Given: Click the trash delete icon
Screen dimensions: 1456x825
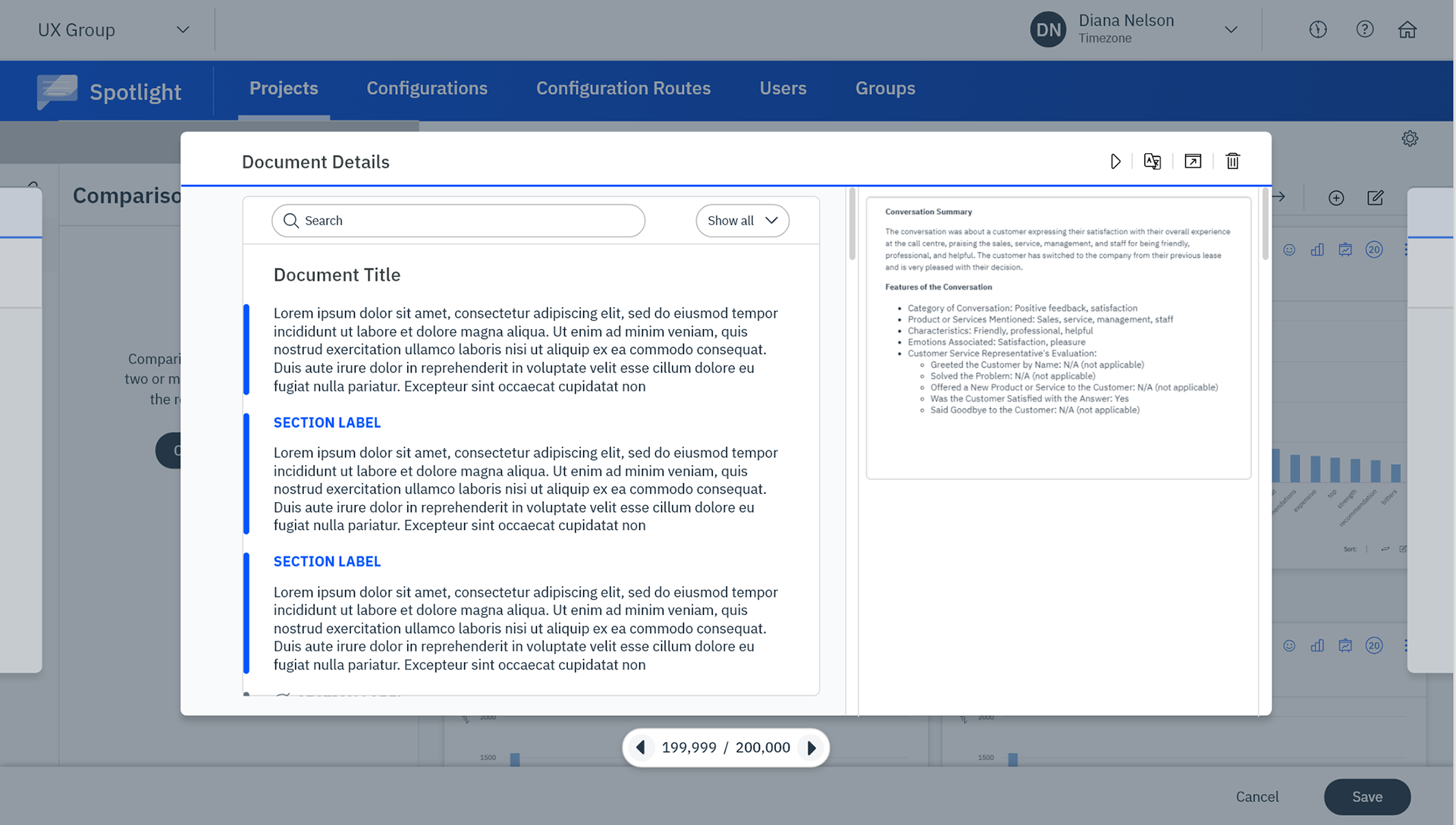Looking at the screenshot, I should (x=1233, y=162).
